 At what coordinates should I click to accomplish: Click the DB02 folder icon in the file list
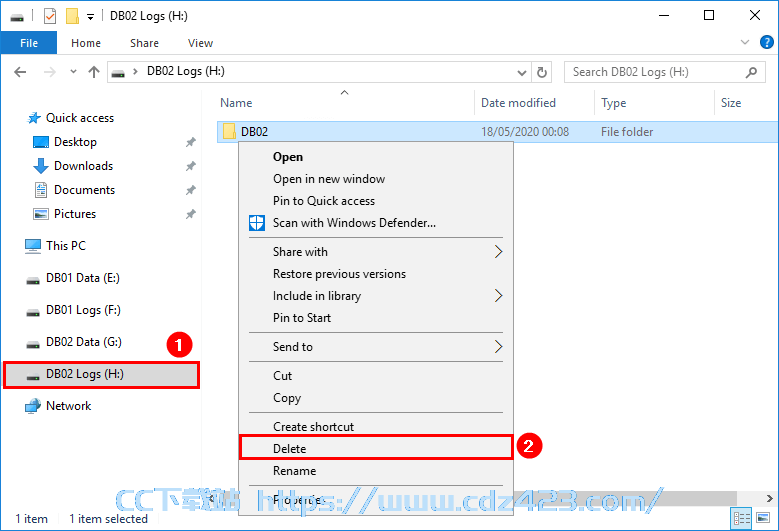coord(229,132)
